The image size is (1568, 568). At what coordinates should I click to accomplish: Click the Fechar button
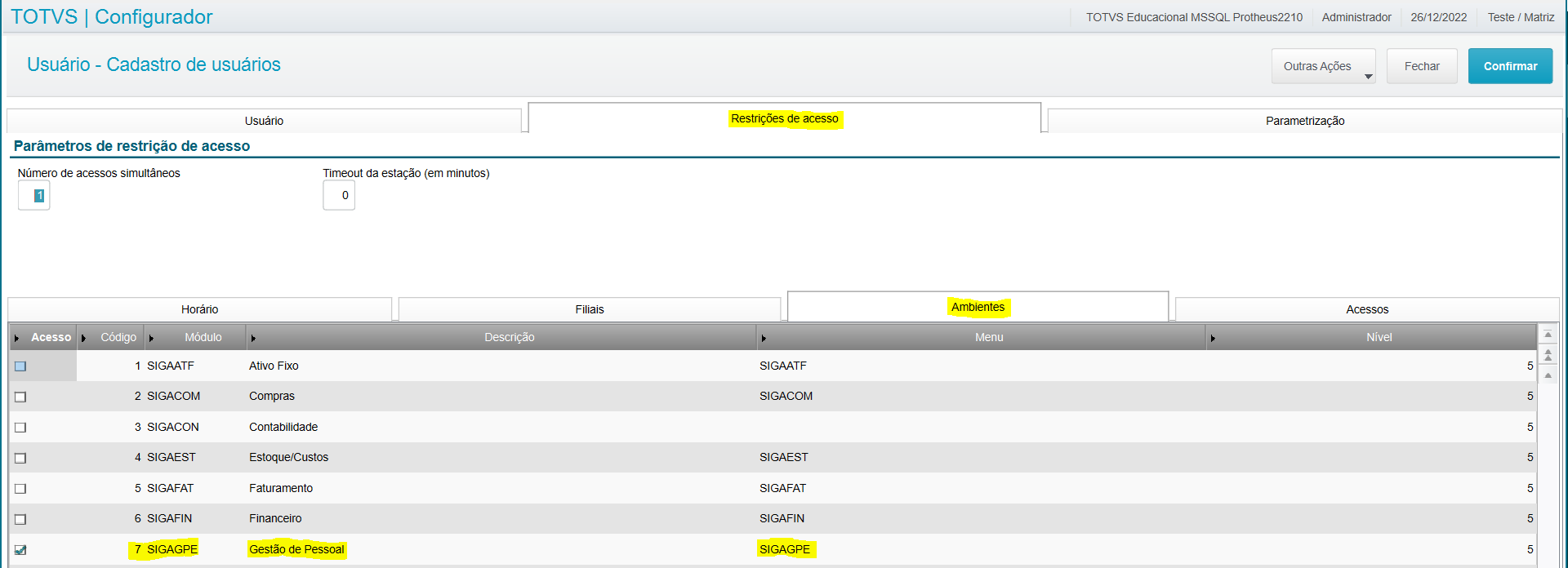(x=1422, y=66)
